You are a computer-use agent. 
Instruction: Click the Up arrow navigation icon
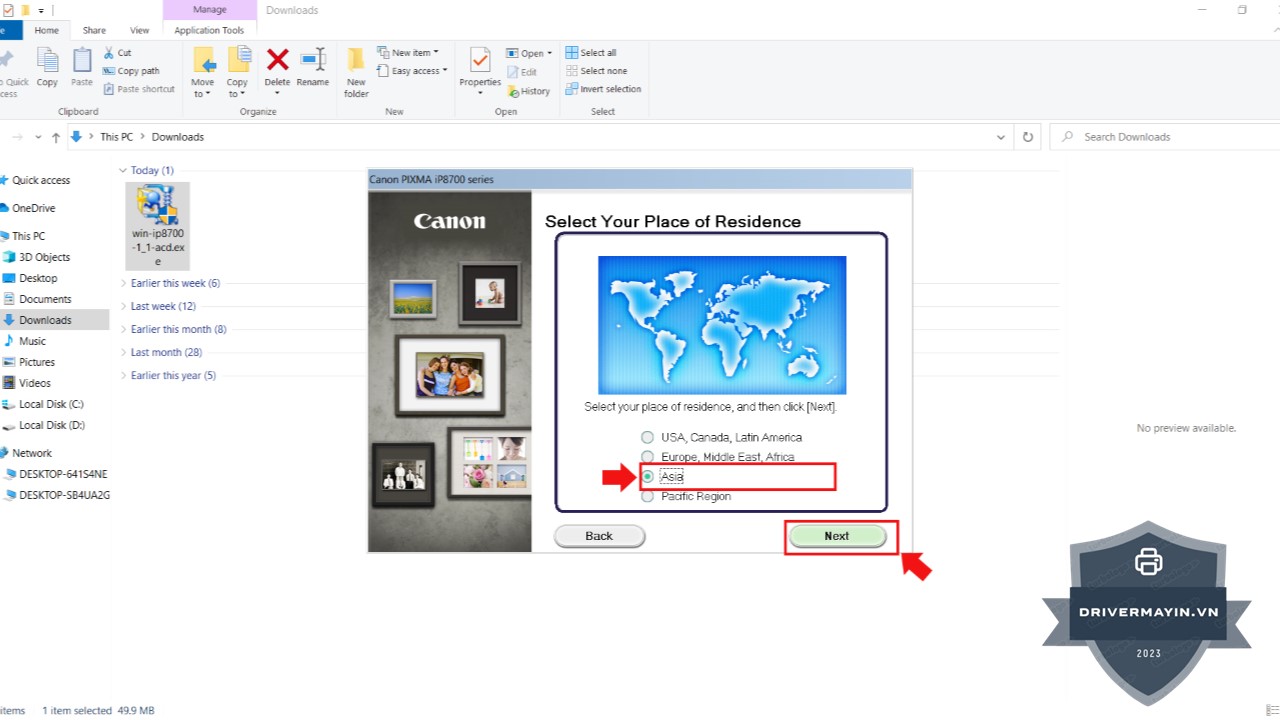56,137
